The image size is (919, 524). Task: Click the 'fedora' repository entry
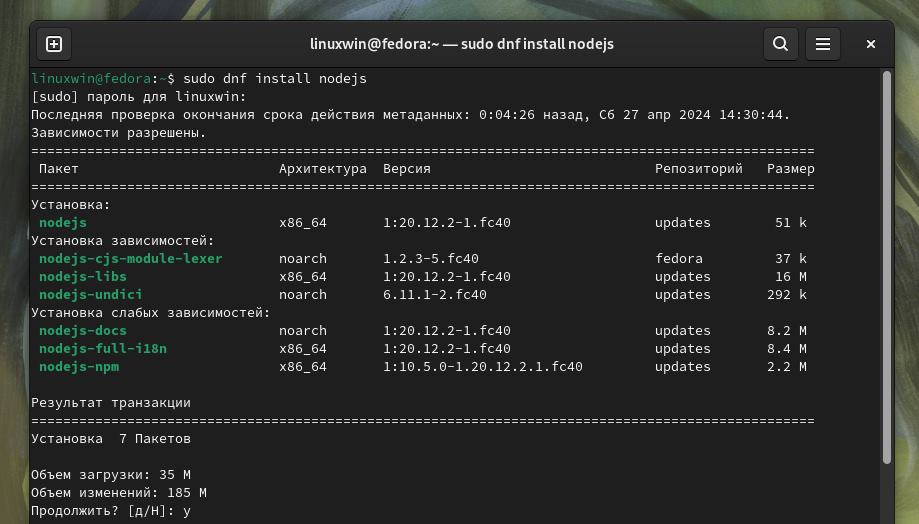point(679,258)
